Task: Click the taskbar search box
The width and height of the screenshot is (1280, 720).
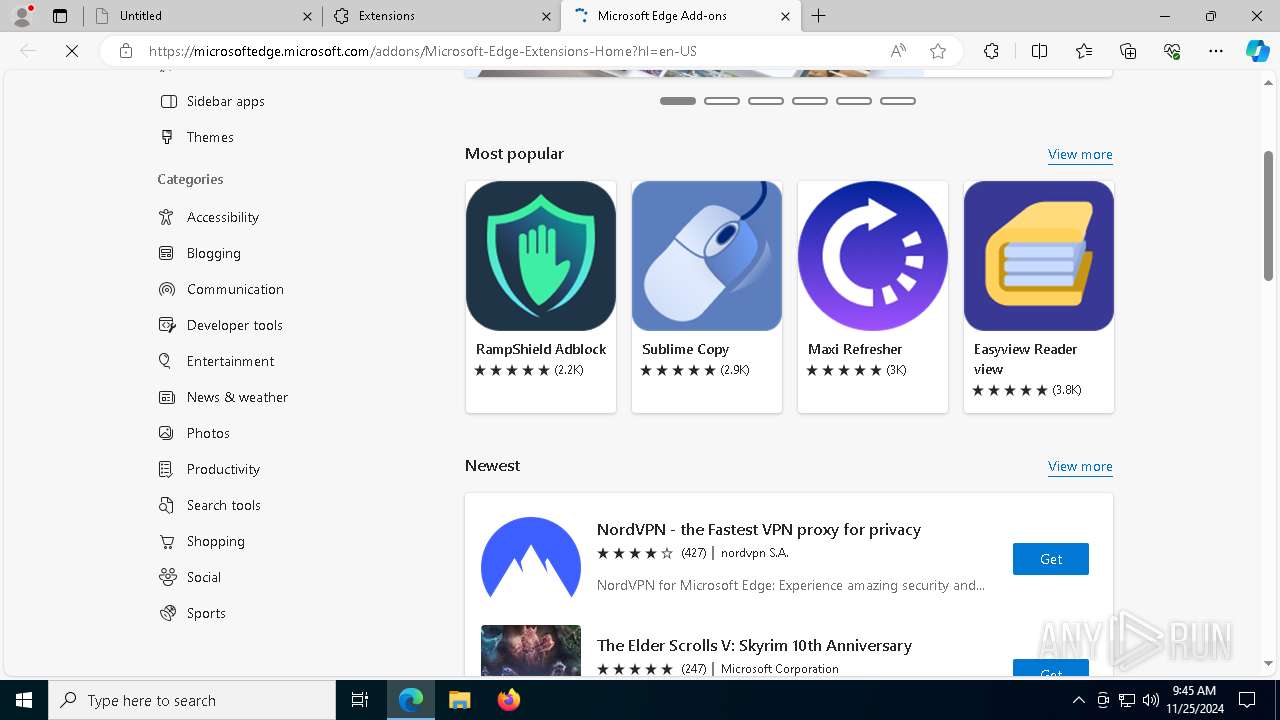Action: pyautogui.click(x=192, y=700)
